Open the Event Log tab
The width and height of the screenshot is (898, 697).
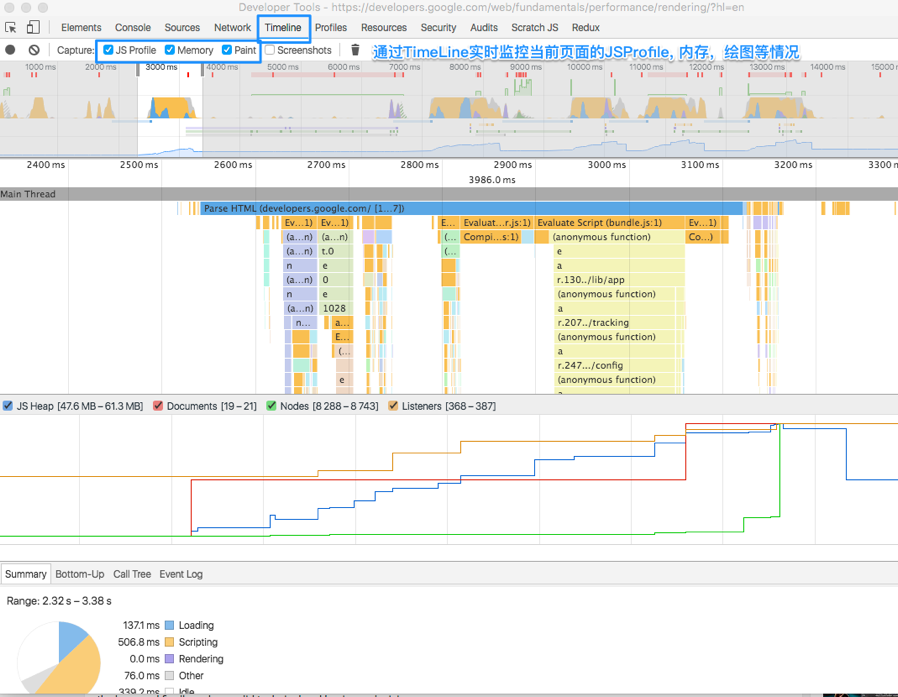(x=181, y=574)
